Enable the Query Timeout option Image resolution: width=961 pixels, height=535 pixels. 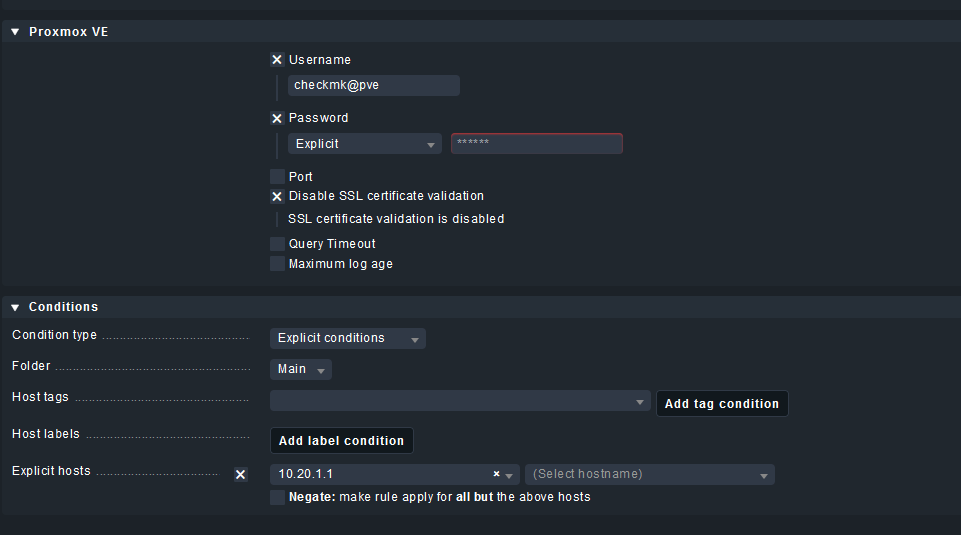[277, 244]
